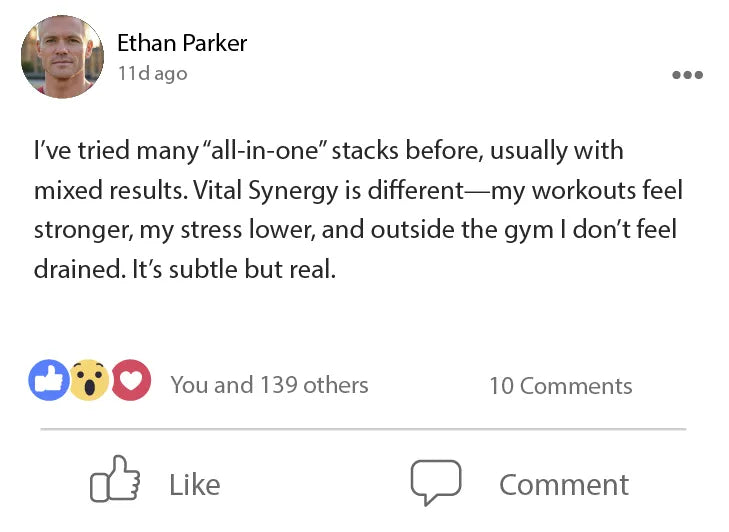The image size is (729, 532).
Task: Click the red heart reaction icon
Action: pos(131,381)
